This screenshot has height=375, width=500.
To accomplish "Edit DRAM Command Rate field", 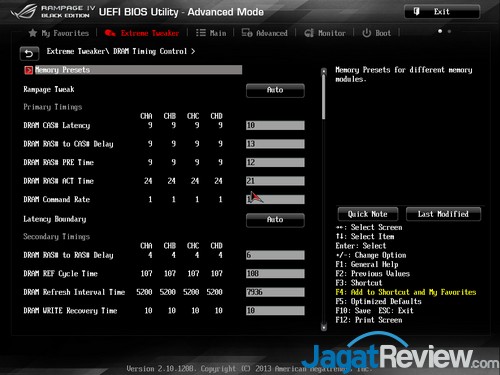I will click(x=275, y=199).
